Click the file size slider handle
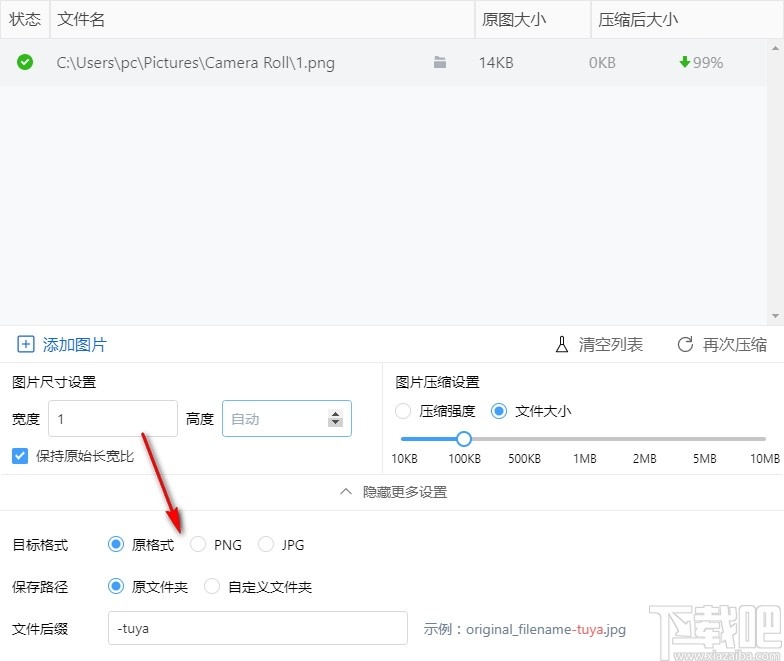Image resolution: width=784 pixels, height=661 pixels. (464, 439)
